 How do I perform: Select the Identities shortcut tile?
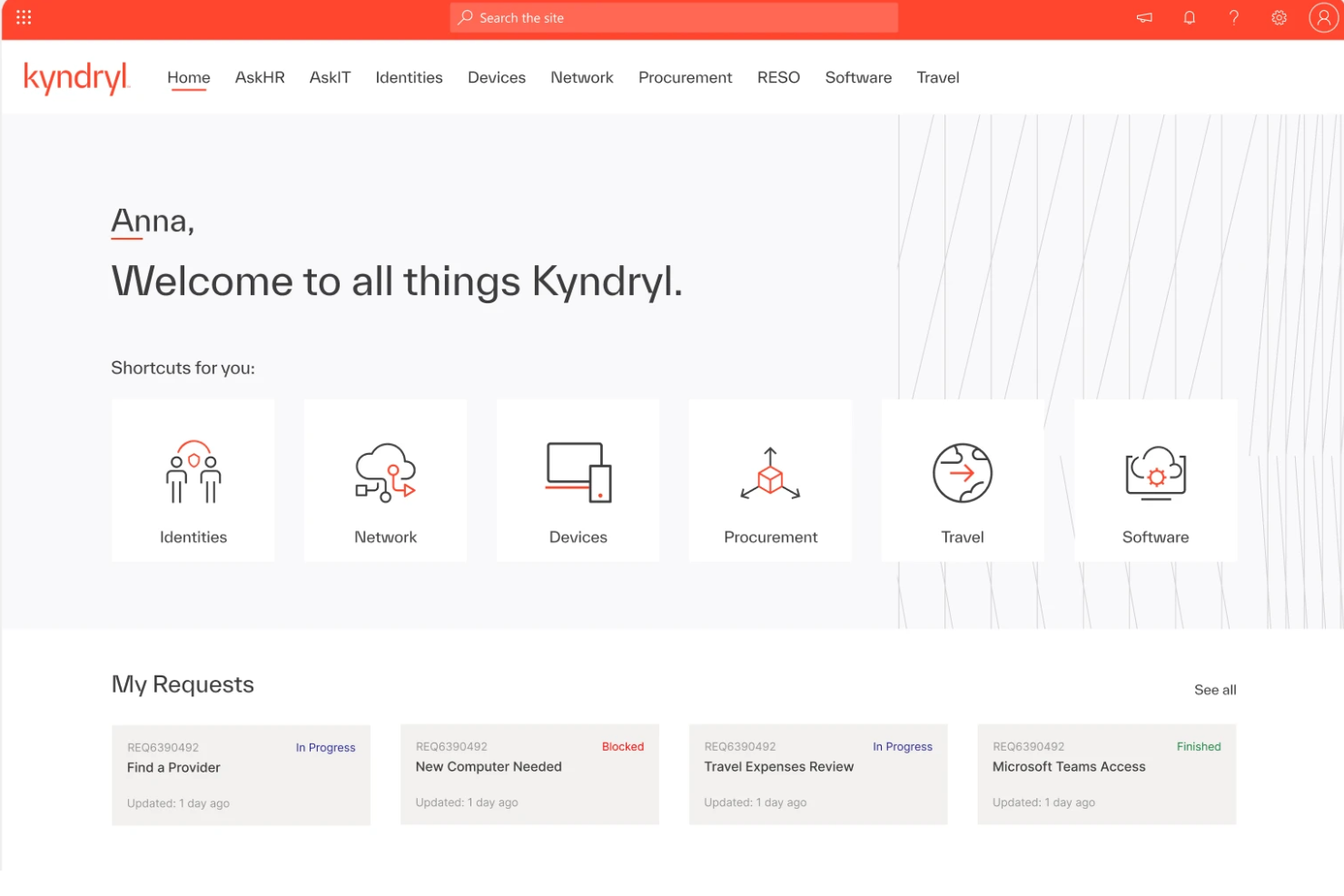pos(193,480)
